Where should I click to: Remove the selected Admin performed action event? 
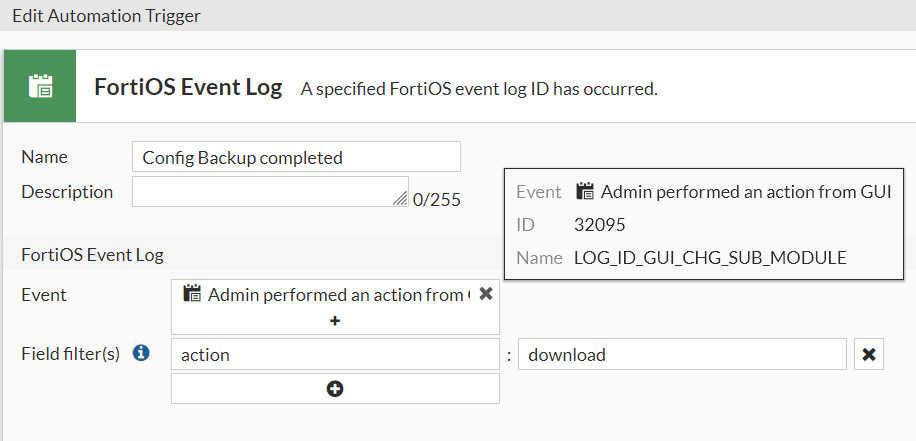[486, 294]
